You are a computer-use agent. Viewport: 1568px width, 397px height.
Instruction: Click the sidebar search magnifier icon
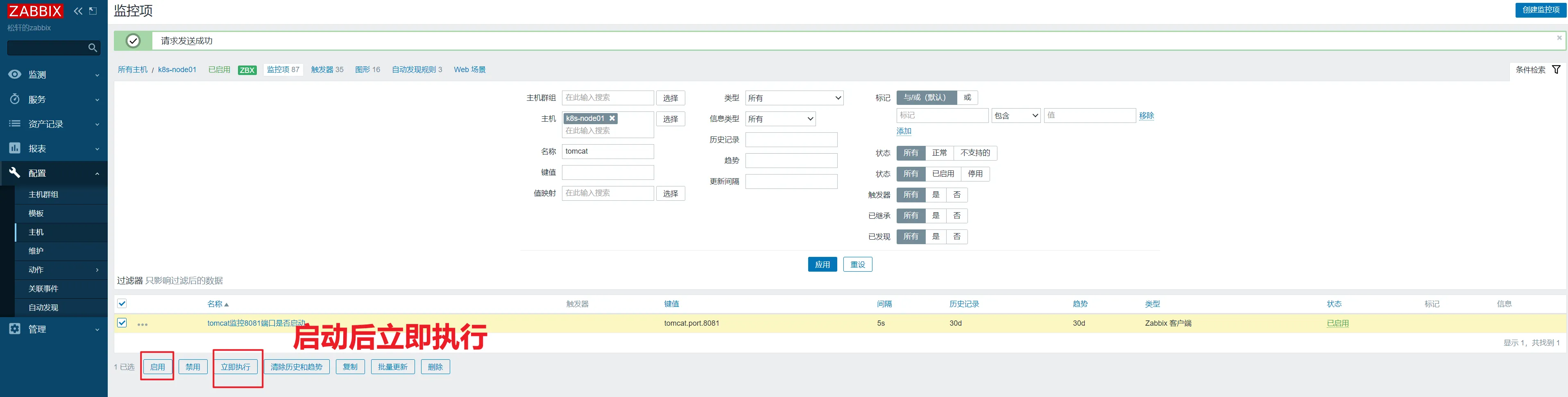[93, 48]
